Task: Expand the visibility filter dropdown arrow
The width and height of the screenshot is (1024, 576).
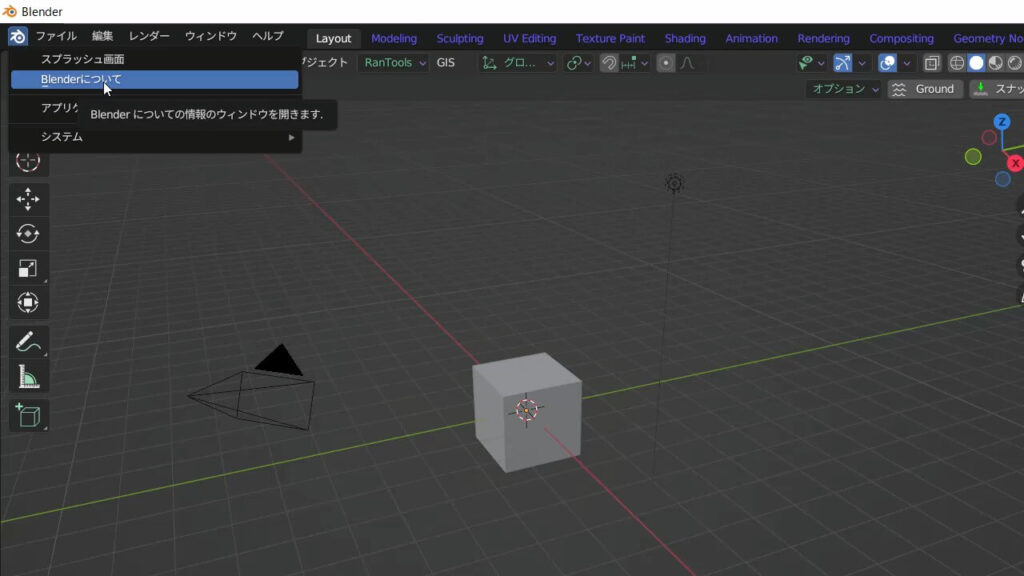Action: [x=821, y=63]
